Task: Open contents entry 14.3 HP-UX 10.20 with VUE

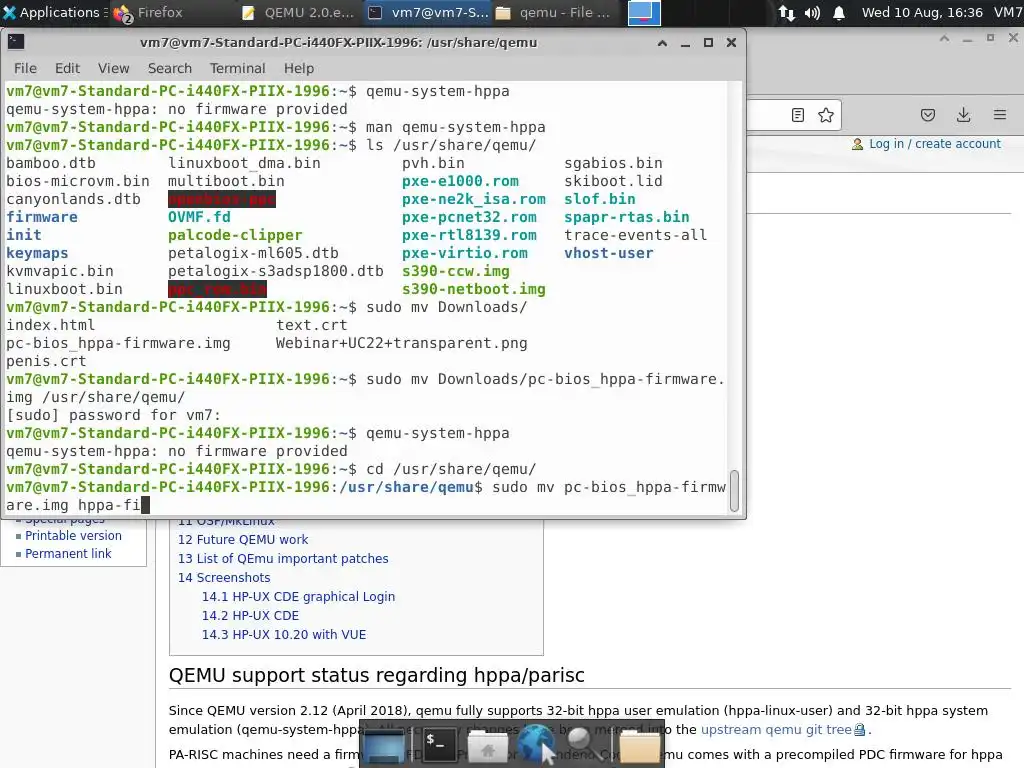Action: (283, 634)
